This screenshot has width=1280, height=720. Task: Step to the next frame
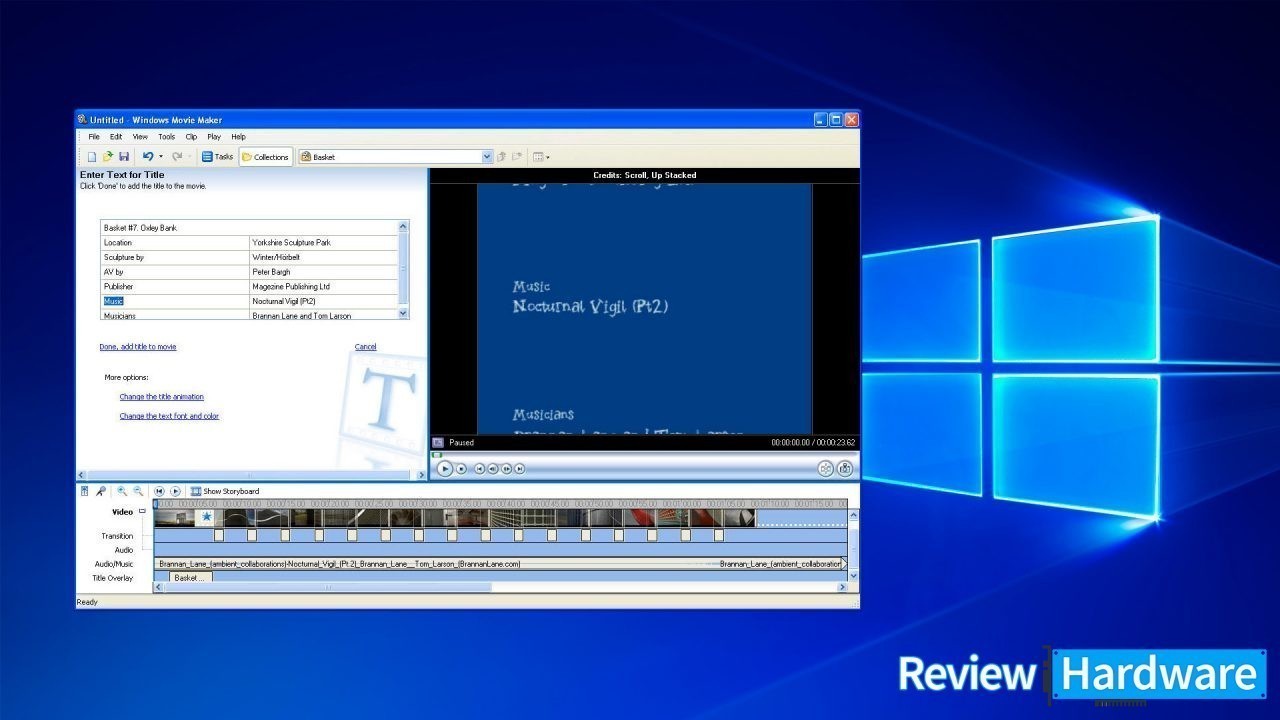tap(507, 468)
